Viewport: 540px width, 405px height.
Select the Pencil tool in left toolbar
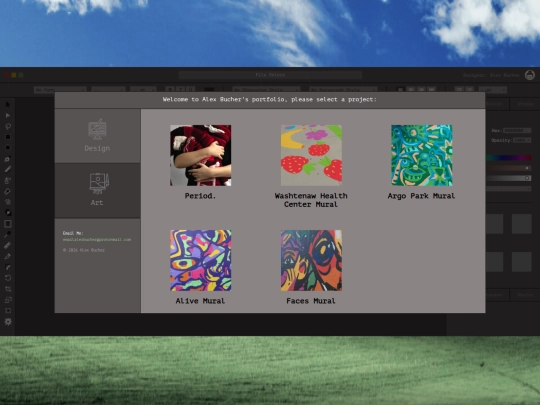[x=8, y=169]
